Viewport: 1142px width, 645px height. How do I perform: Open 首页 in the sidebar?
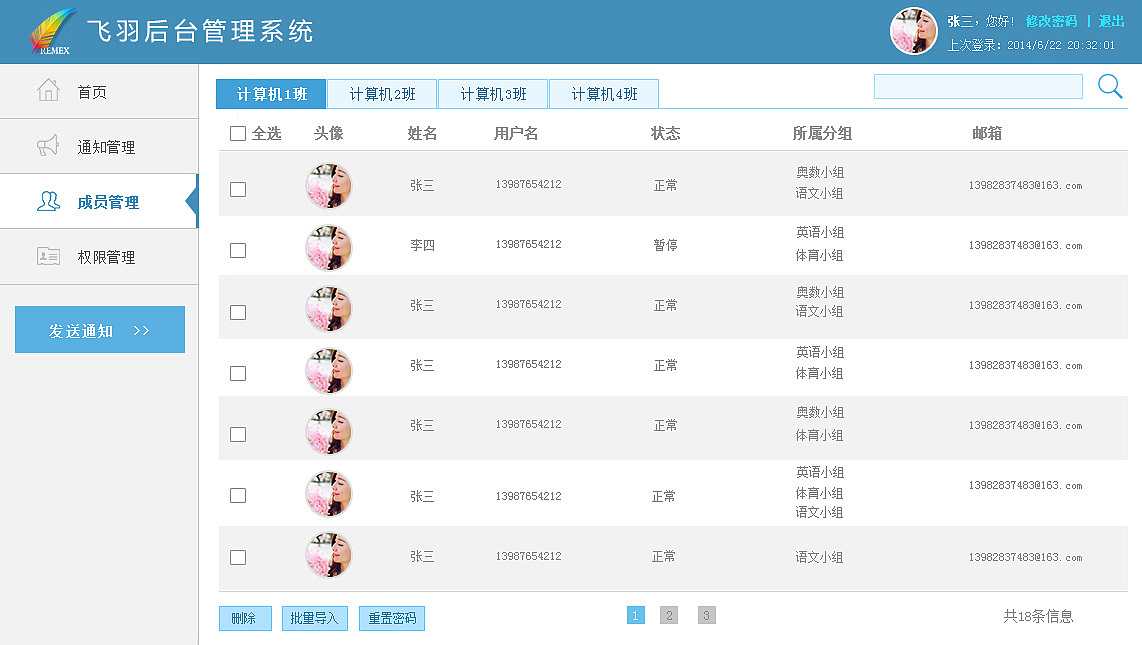click(x=99, y=92)
